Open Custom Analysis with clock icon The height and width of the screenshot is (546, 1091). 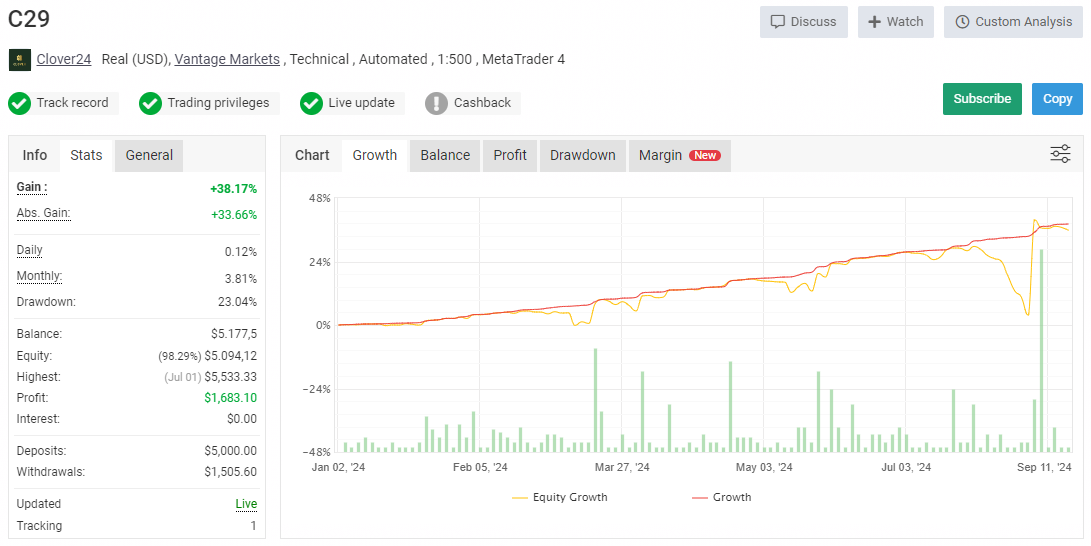coord(1013,22)
